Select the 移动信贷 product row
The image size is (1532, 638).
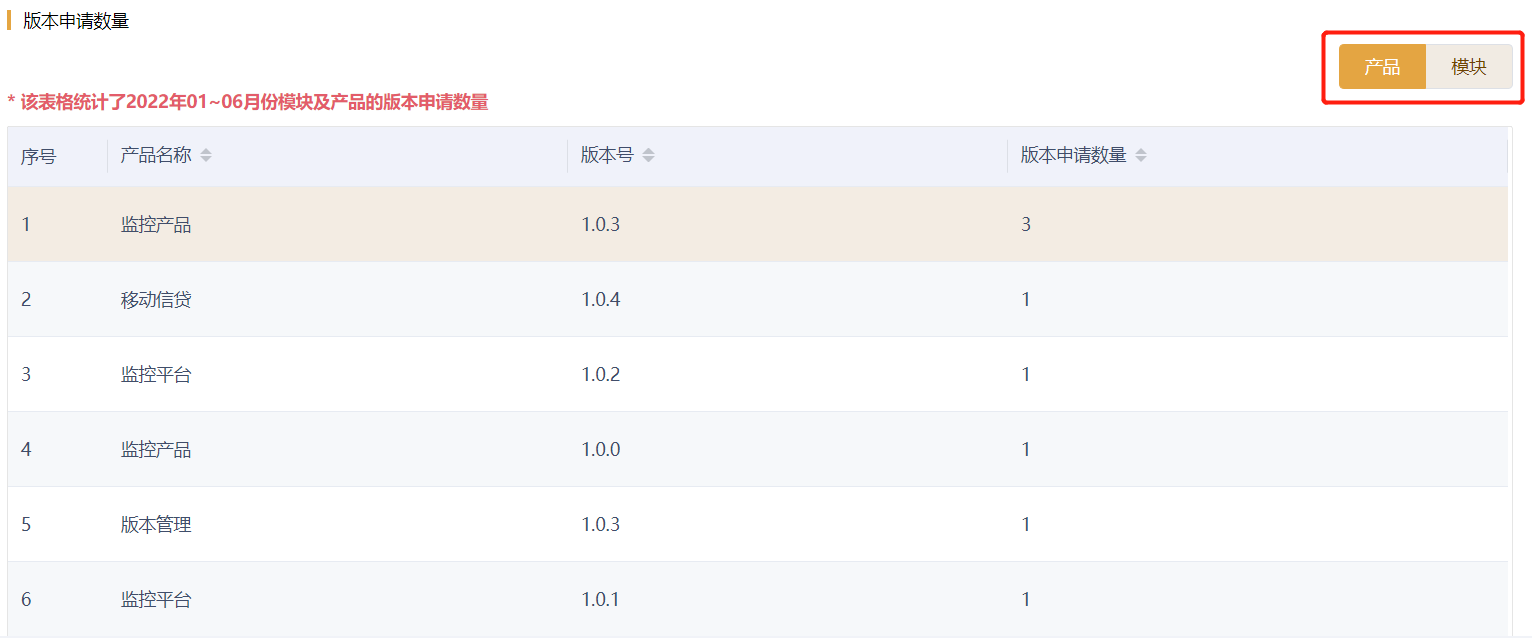pyautogui.click(x=156, y=300)
